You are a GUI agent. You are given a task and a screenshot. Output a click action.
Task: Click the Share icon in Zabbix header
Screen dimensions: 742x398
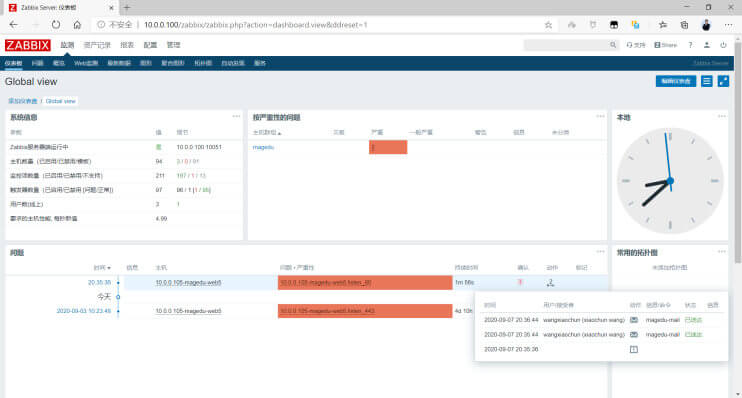coord(665,45)
